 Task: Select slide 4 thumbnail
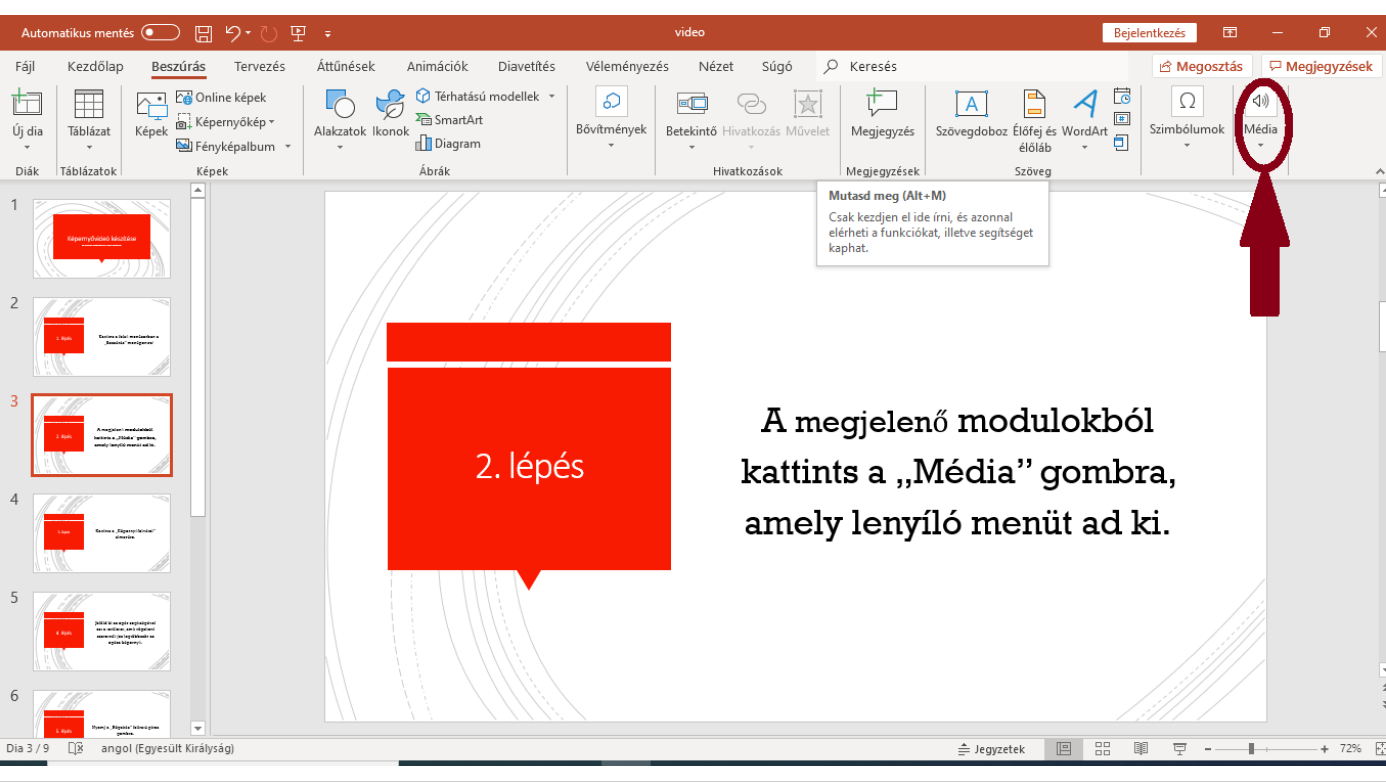pos(102,533)
